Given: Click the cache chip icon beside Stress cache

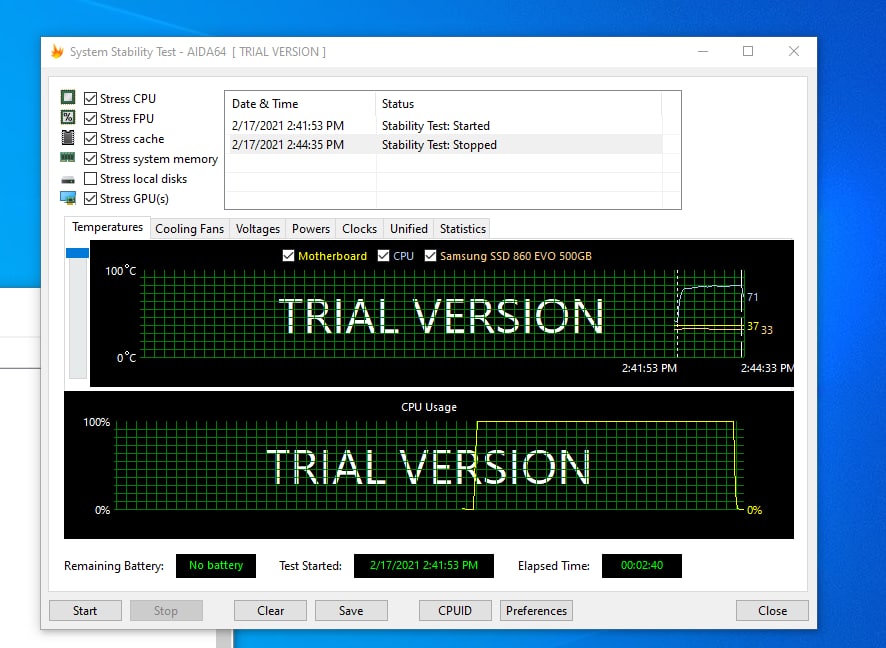Looking at the screenshot, I should (68, 137).
